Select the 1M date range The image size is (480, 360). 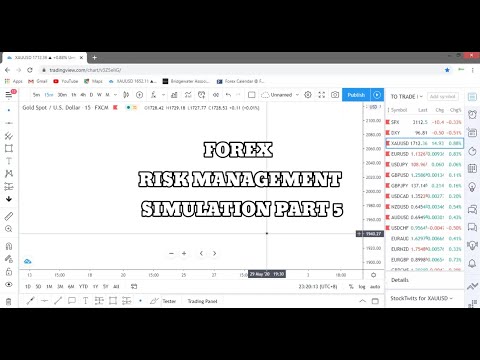(49, 286)
